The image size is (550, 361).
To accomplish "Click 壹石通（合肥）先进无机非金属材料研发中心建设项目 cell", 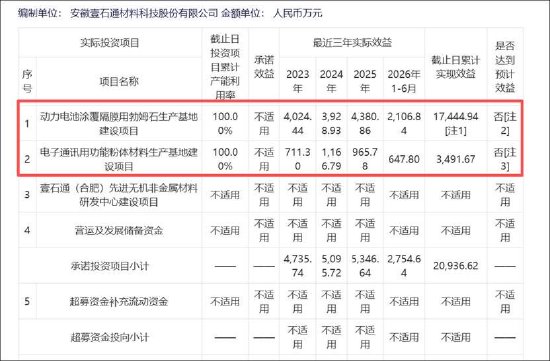I will [x=119, y=195].
